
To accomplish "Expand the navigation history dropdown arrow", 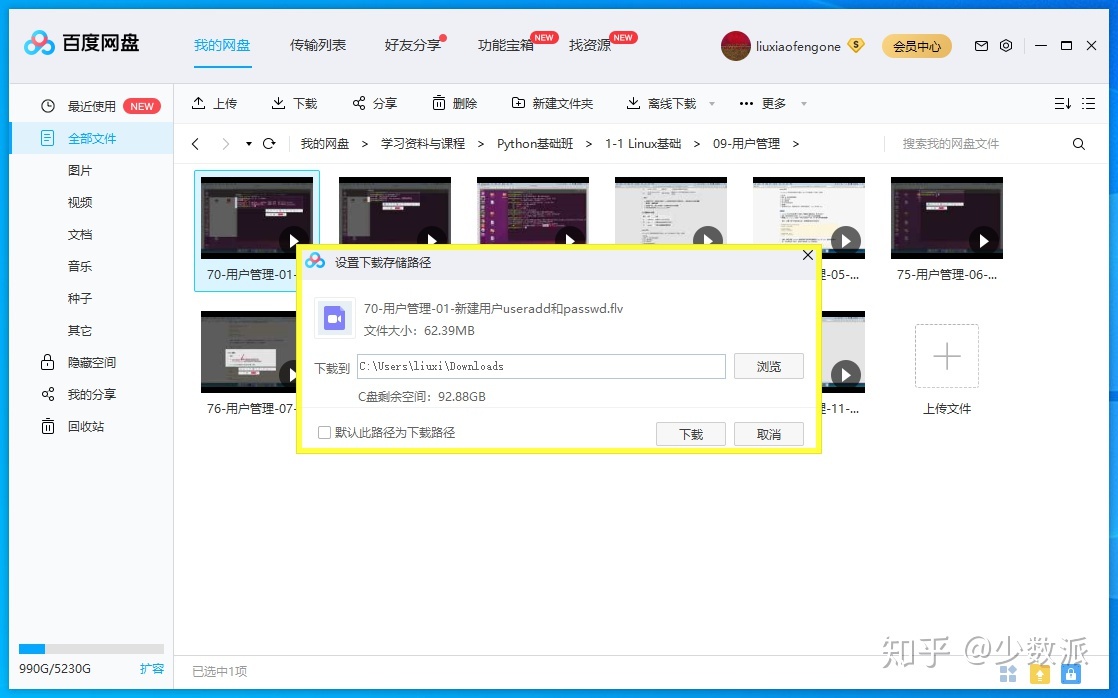I will (x=248, y=143).
